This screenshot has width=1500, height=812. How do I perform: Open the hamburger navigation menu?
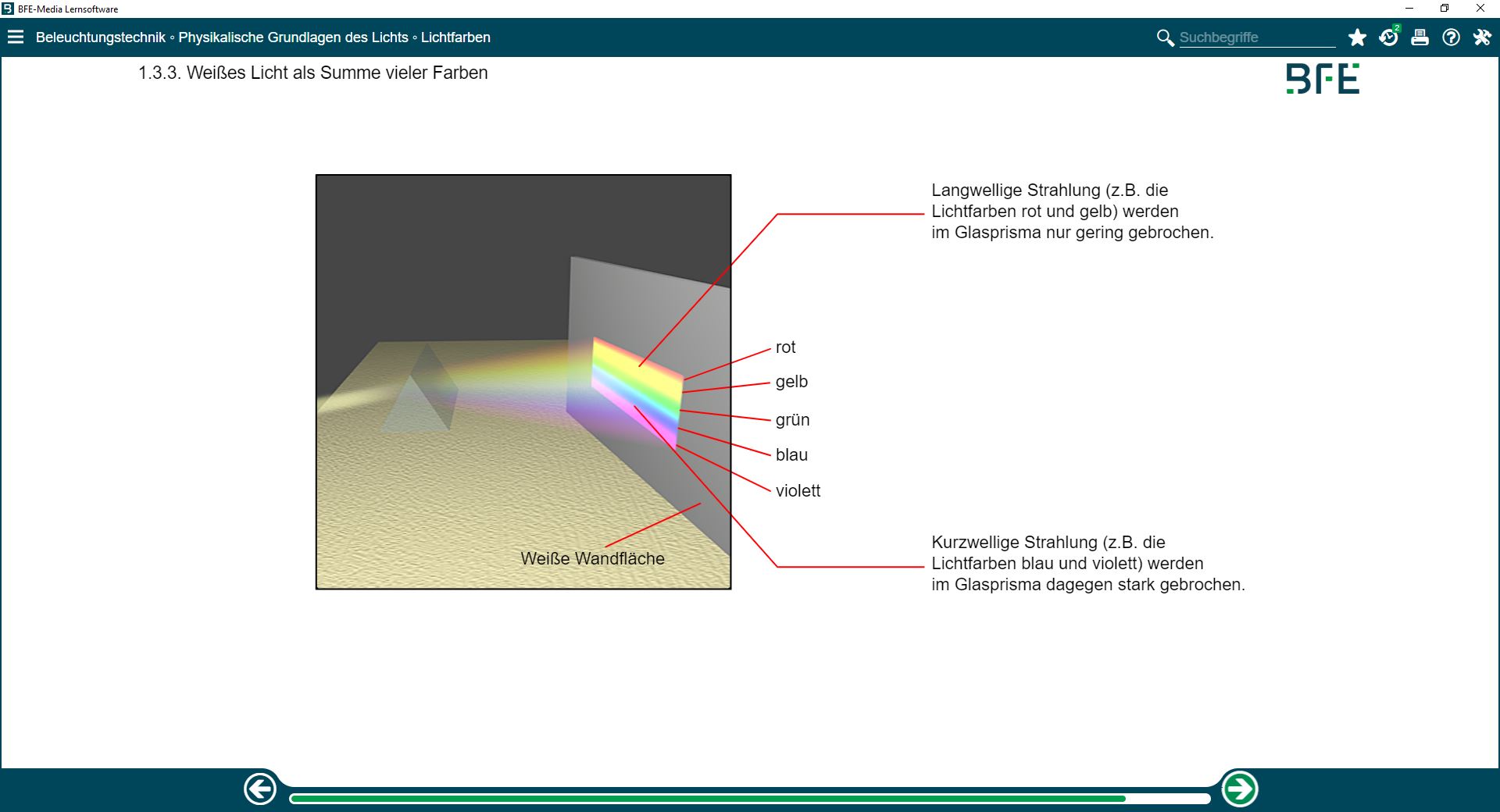(x=16, y=37)
